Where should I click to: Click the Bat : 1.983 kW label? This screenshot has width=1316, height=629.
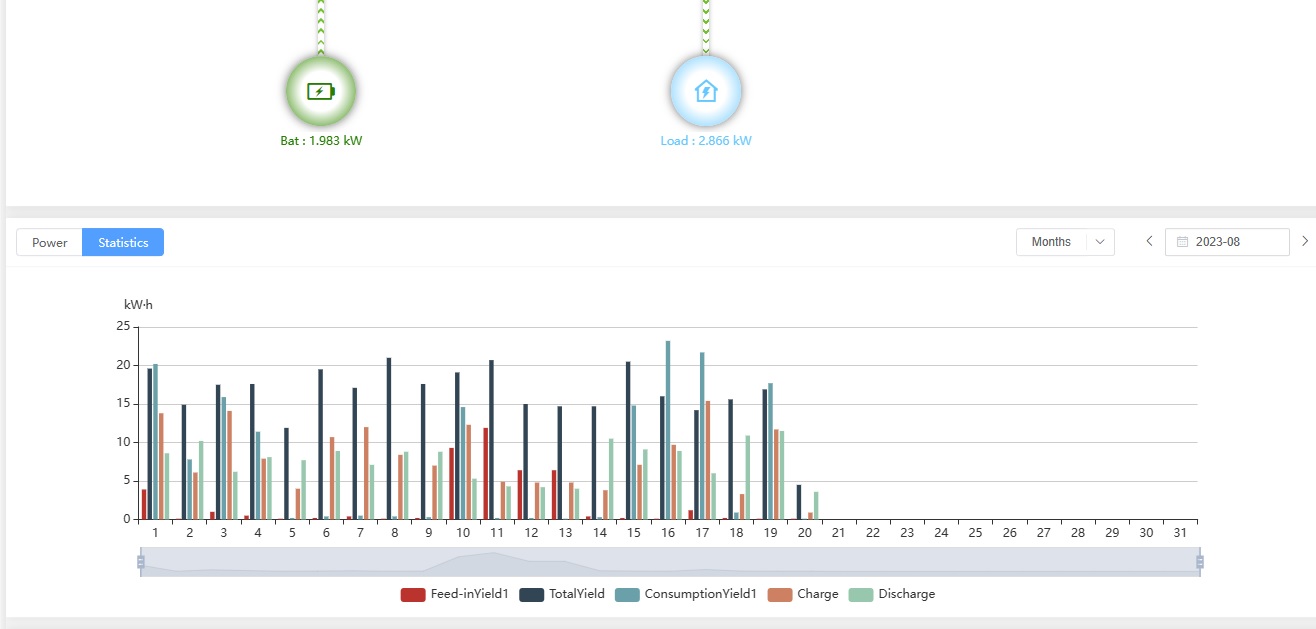[321, 141]
